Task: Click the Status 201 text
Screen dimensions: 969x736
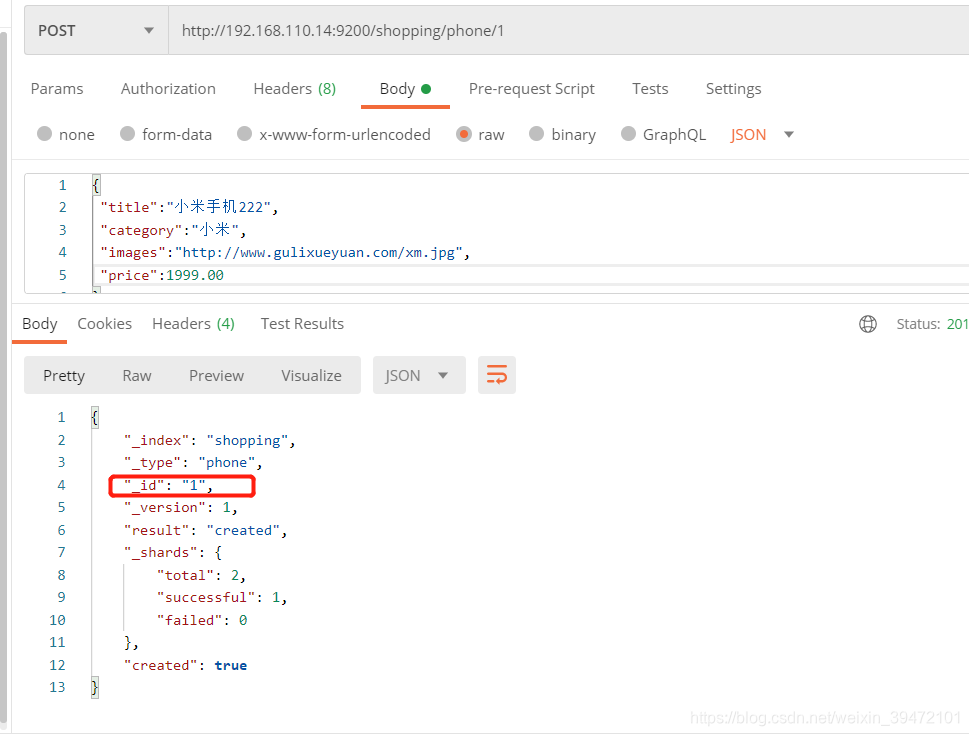Action: (933, 324)
